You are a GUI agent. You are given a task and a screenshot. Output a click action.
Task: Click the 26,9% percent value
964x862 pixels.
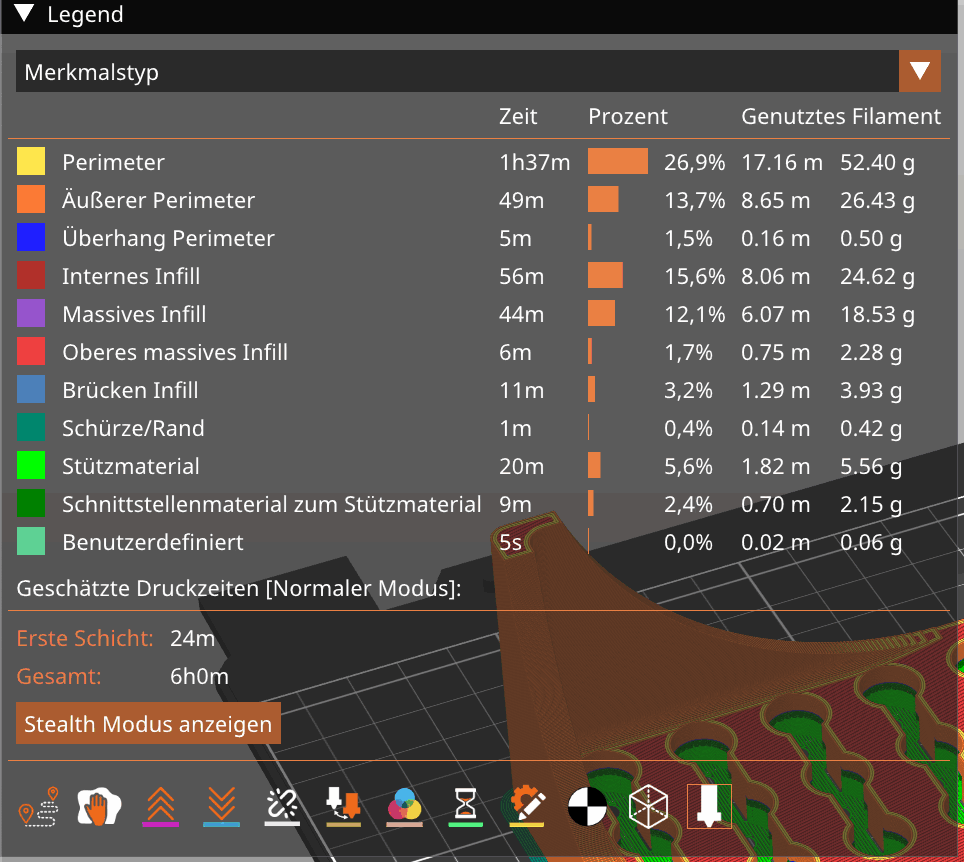[694, 162]
